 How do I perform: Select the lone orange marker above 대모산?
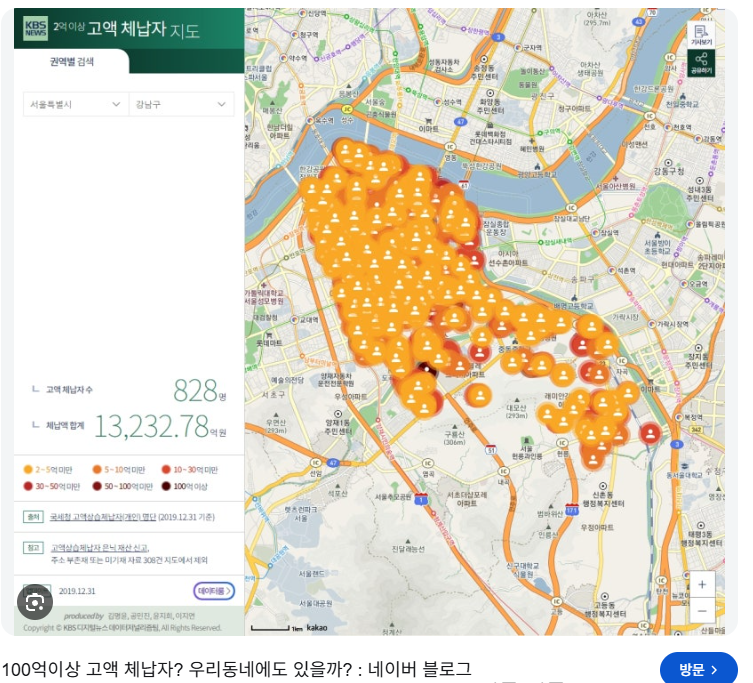point(478,395)
